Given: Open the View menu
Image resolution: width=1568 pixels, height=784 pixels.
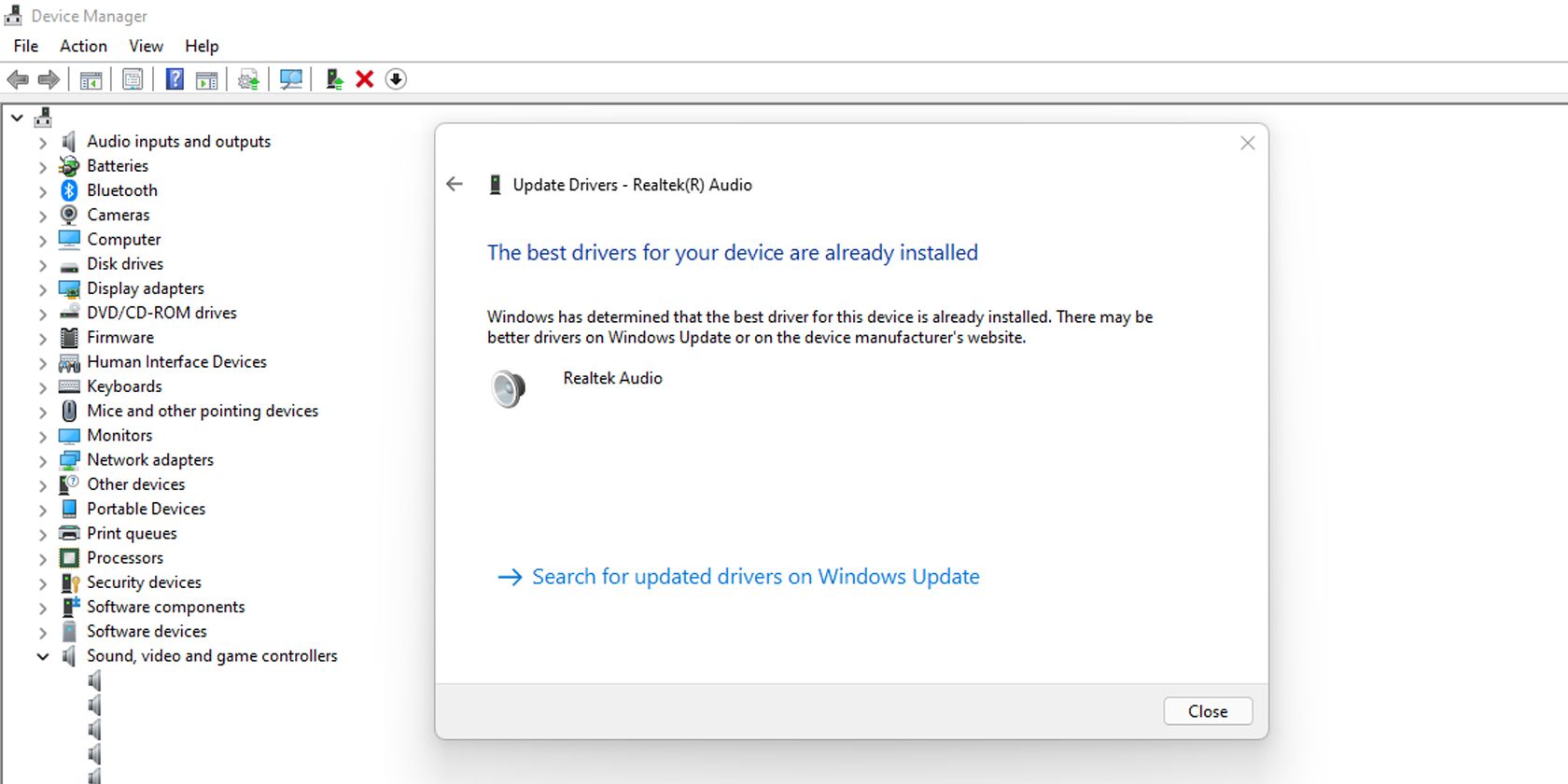Looking at the screenshot, I should click(x=146, y=46).
